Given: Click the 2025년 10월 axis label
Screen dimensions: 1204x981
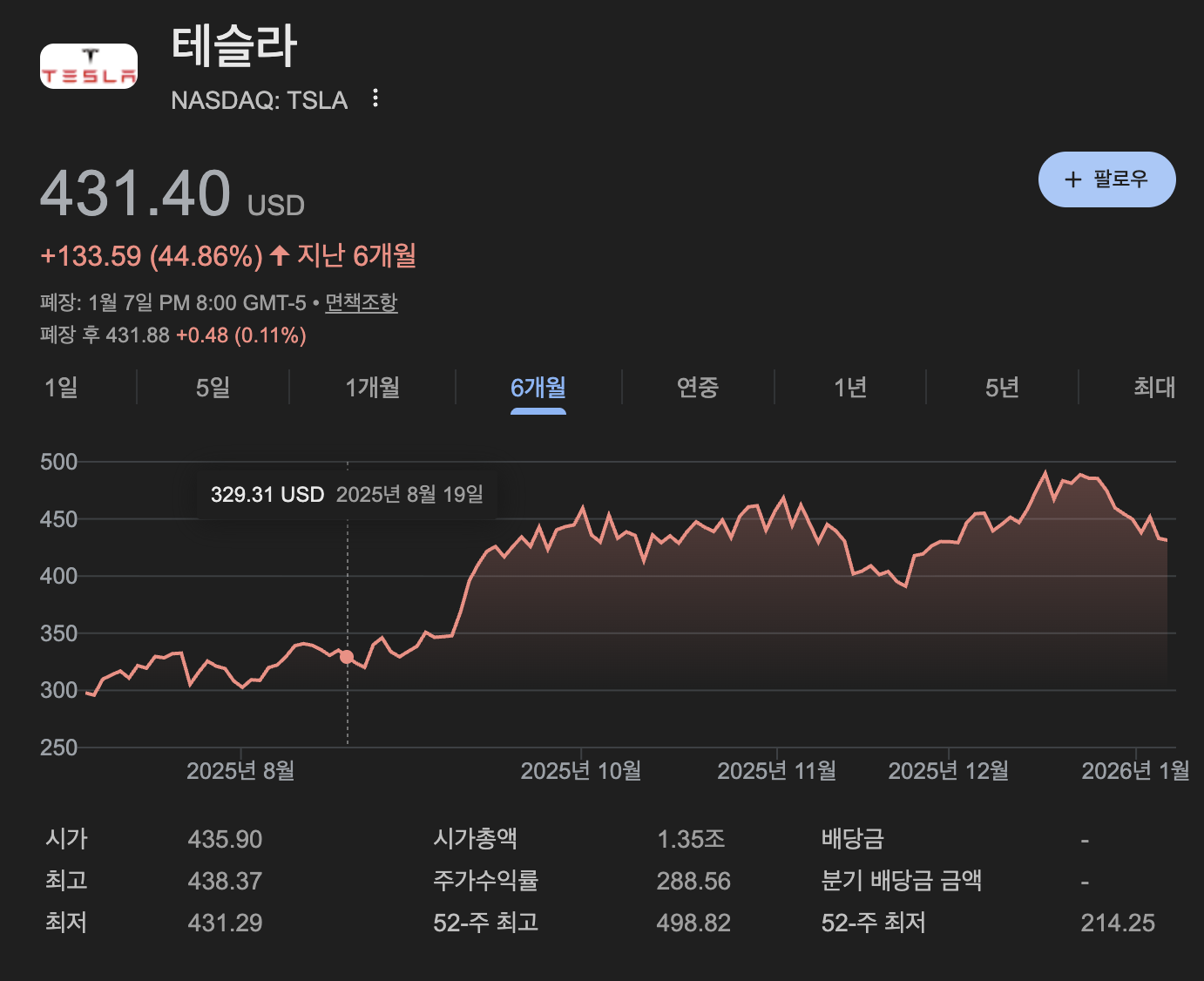Looking at the screenshot, I should [x=581, y=771].
